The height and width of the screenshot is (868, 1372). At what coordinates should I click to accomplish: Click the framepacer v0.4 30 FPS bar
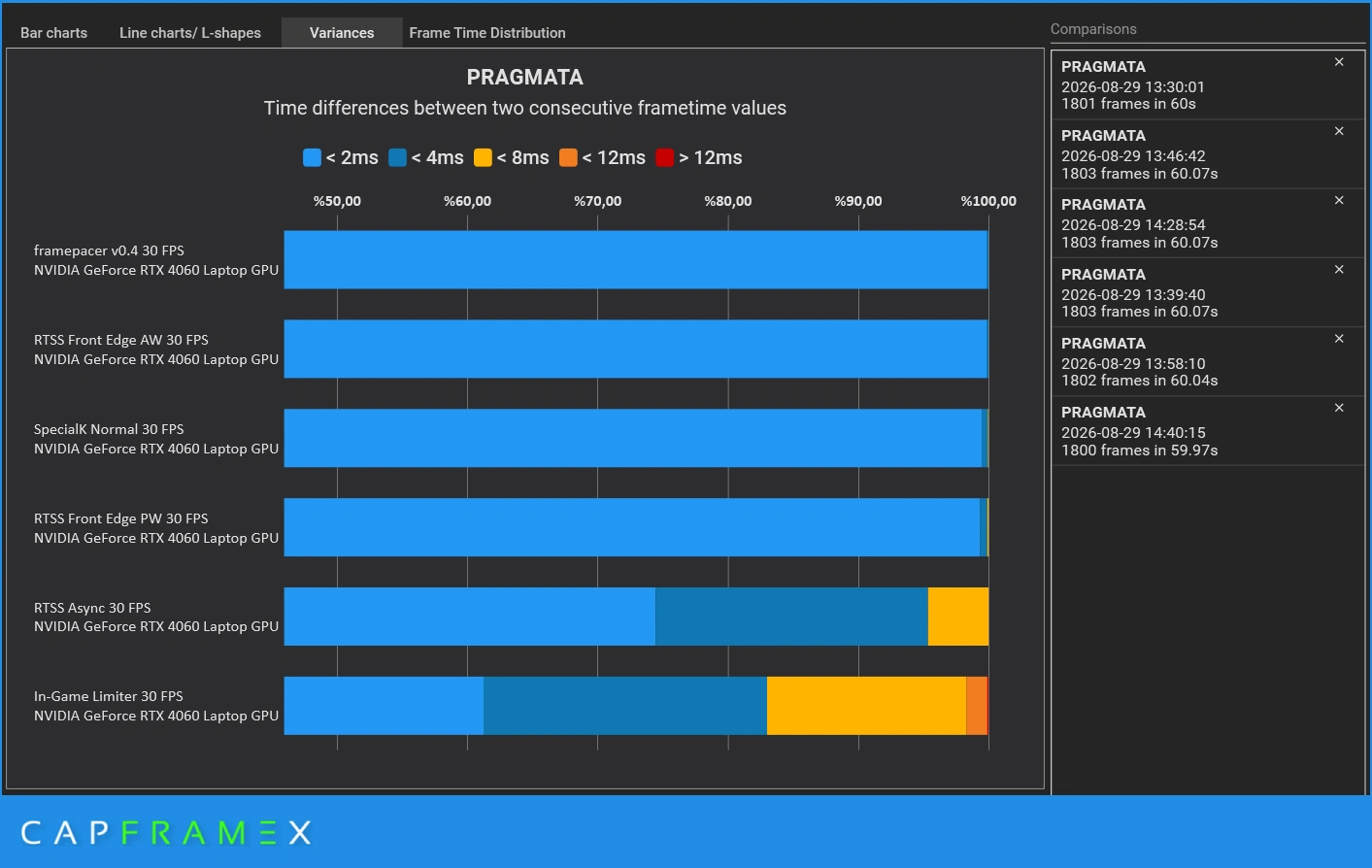636,259
